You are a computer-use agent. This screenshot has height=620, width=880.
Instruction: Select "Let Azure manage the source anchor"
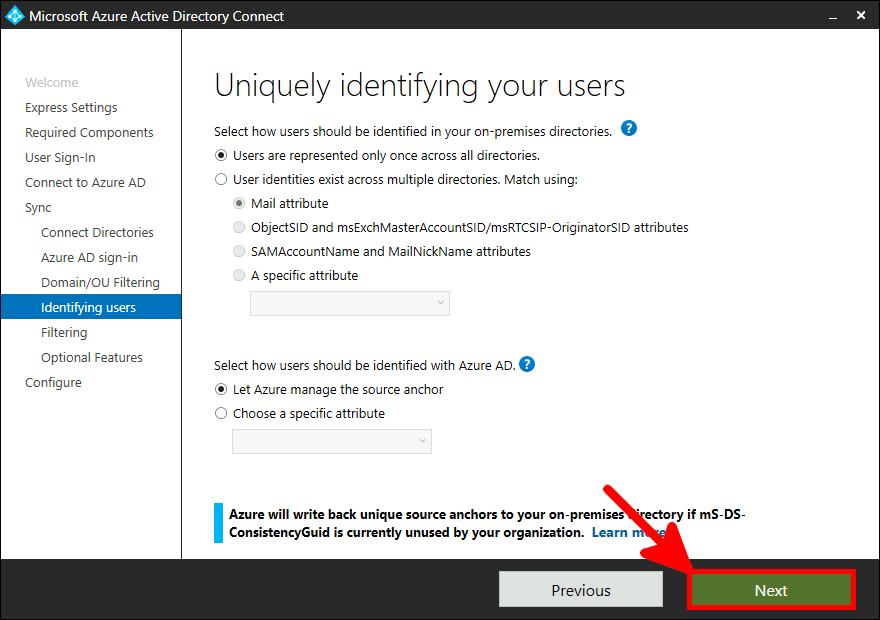point(222,388)
